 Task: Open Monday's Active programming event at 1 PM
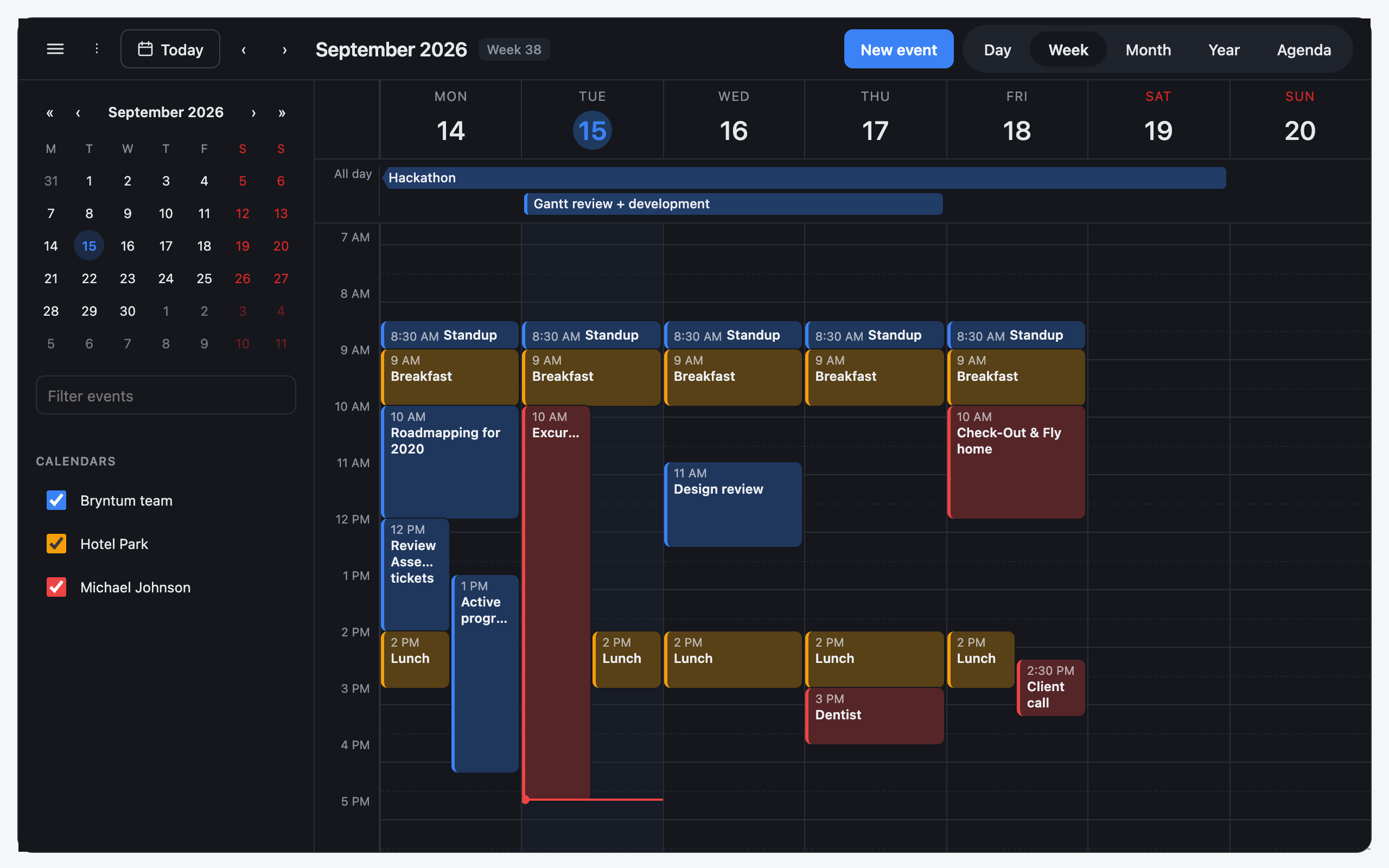(486, 673)
